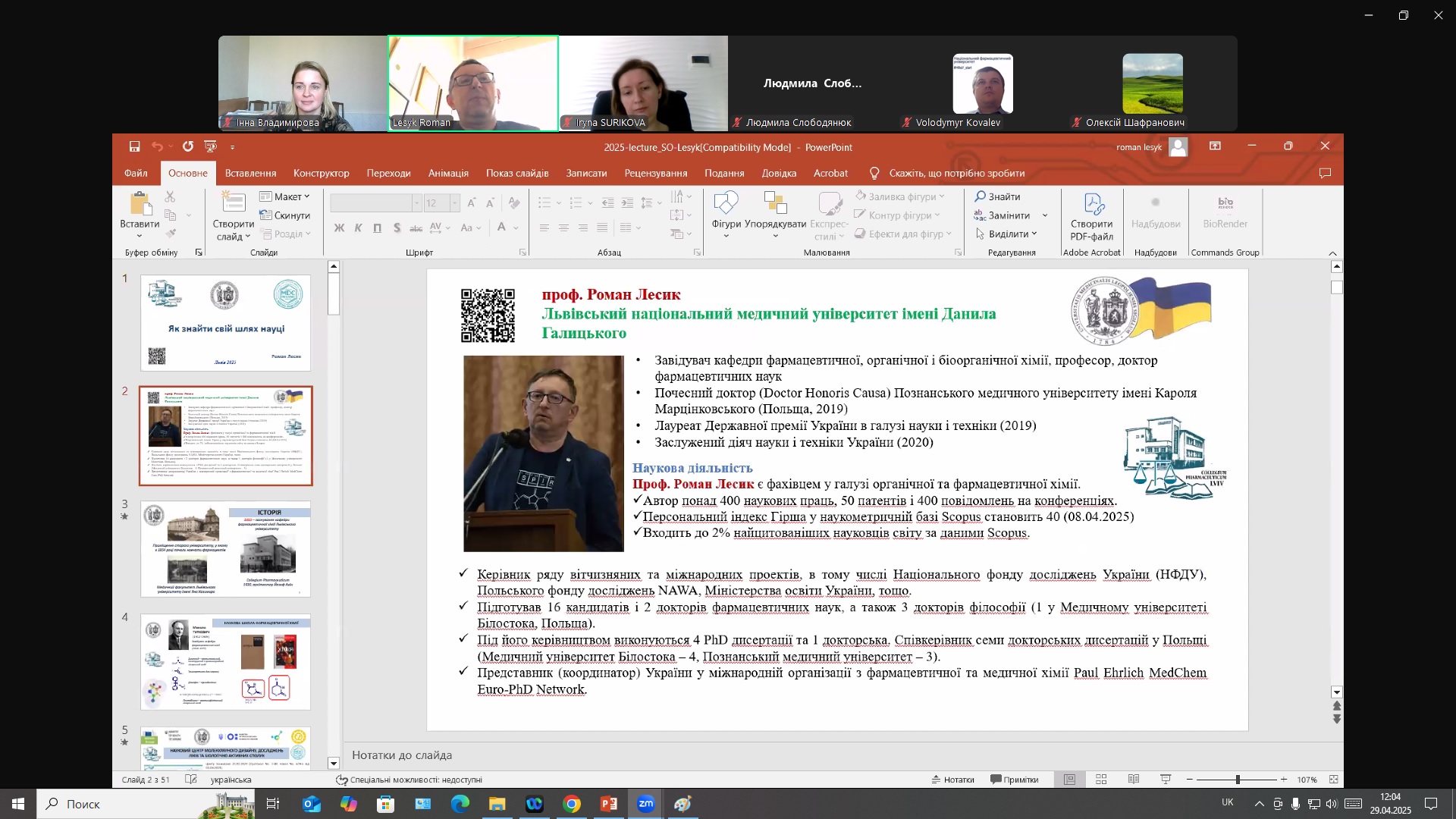The image size is (1456, 819).
Task: Expand the Макет layout dropdown
Action: [x=285, y=196]
